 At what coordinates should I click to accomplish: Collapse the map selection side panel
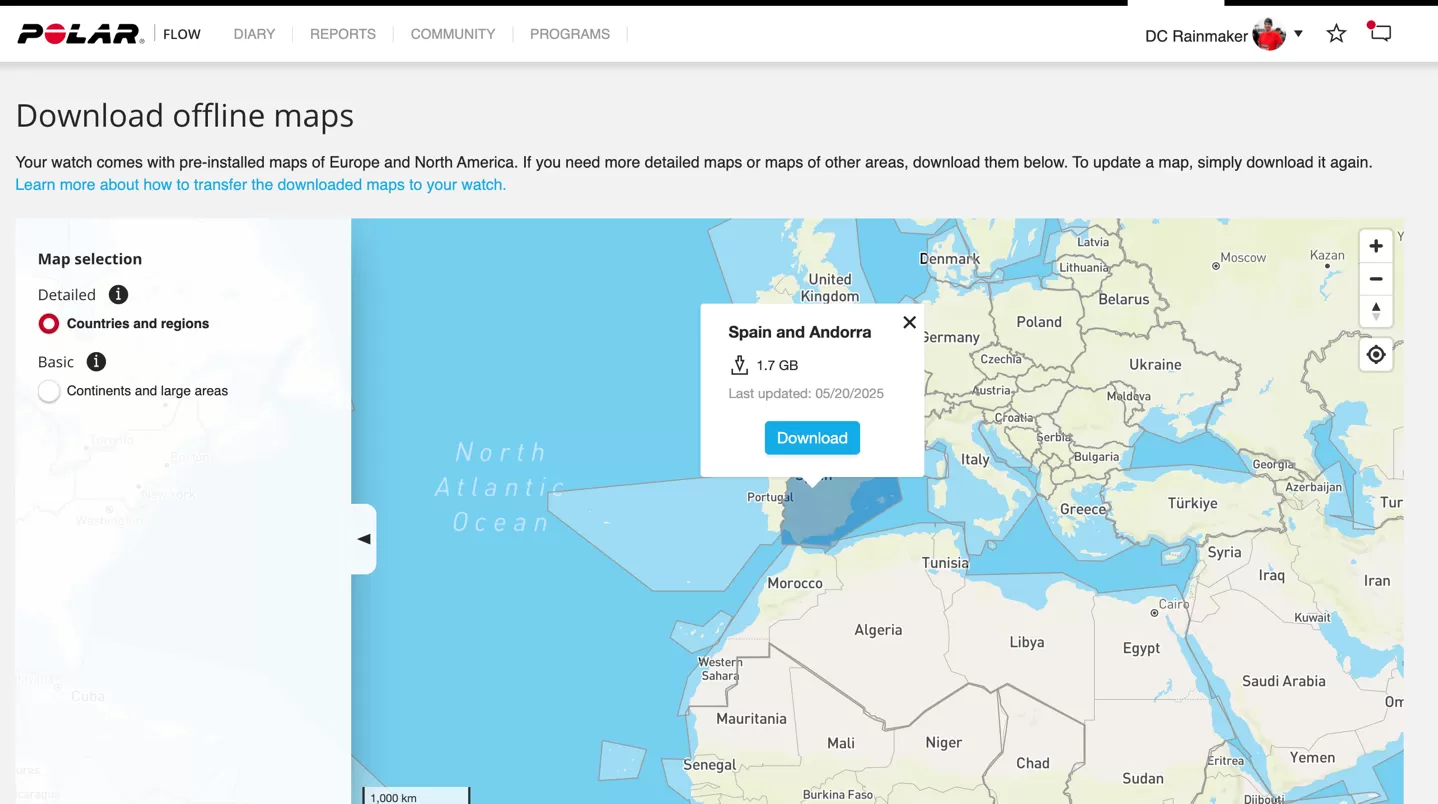click(x=364, y=539)
